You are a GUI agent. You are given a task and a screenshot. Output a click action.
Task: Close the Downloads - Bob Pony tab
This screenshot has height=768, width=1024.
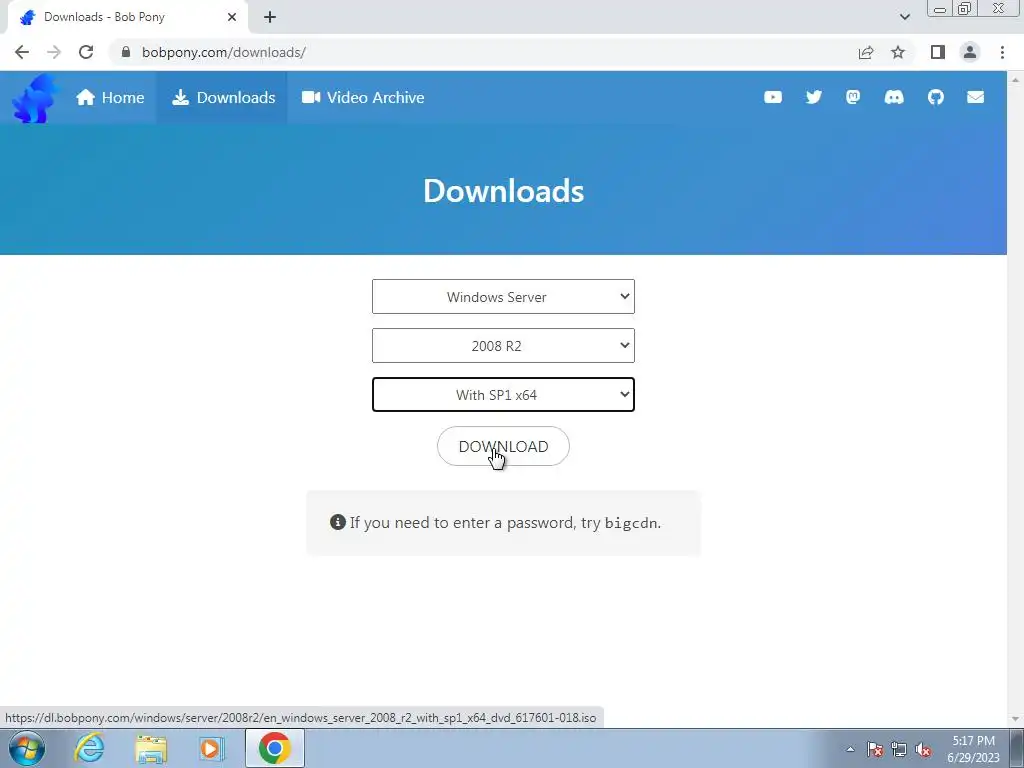coord(232,17)
